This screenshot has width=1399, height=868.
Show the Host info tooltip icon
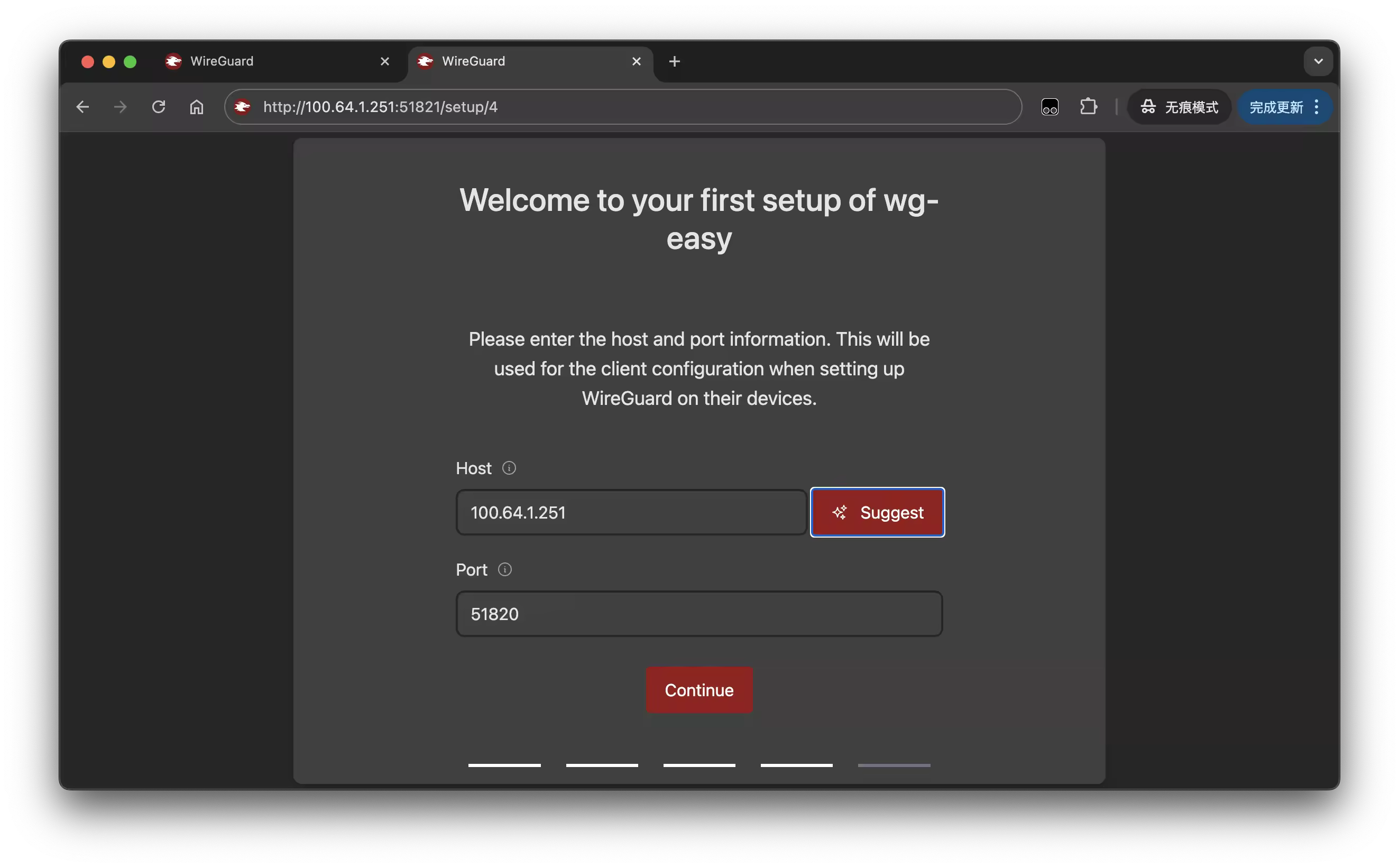tap(509, 468)
